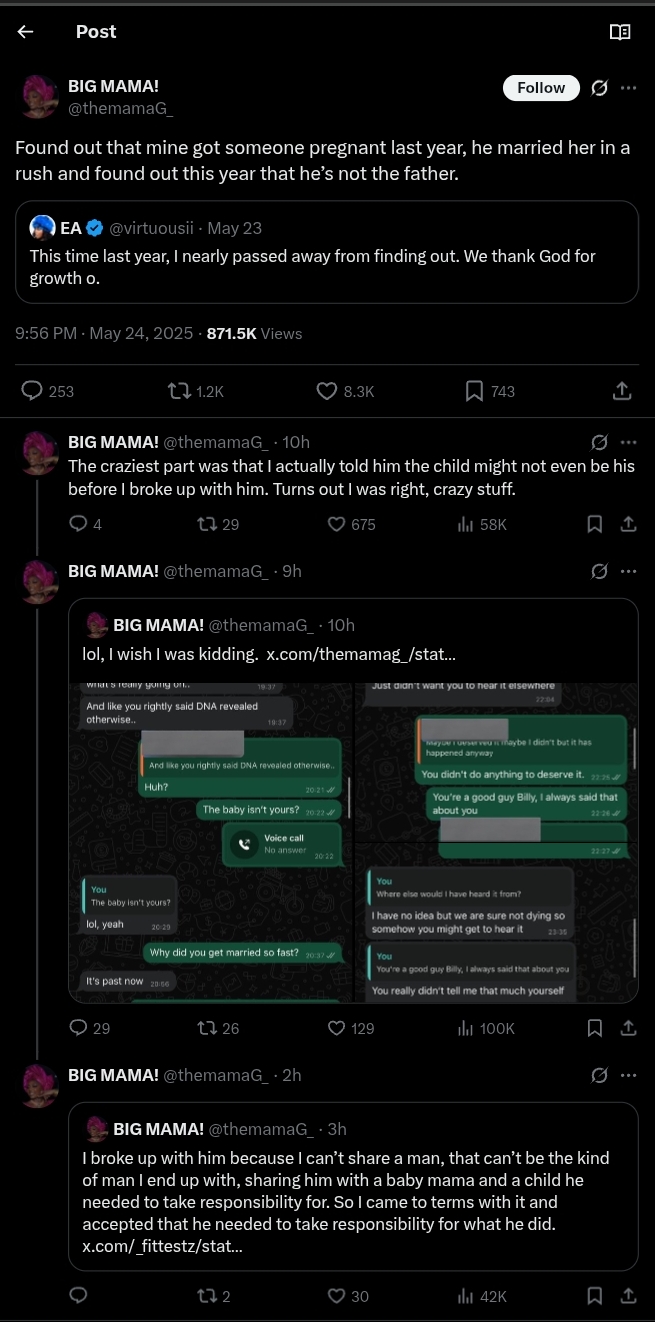This screenshot has width=655, height=1322.
Task: Open Grok icon on main post
Action: pyautogui.click(x=599, y=88)
